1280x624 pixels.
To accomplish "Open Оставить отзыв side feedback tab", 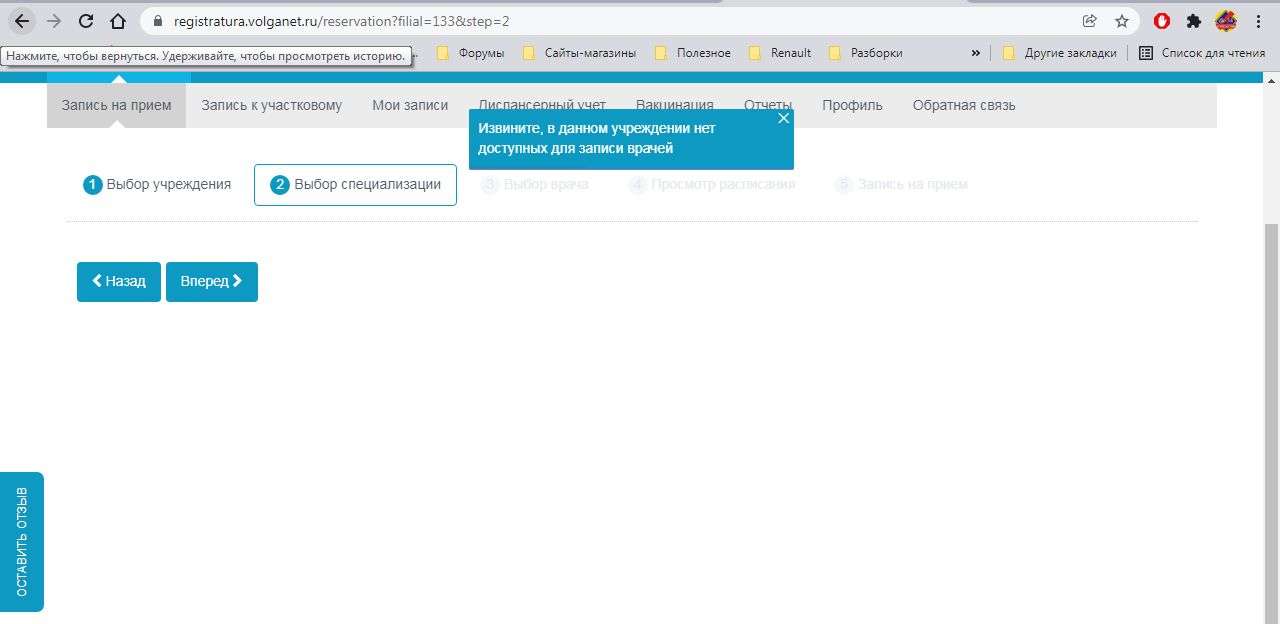I will click(22, 541).
